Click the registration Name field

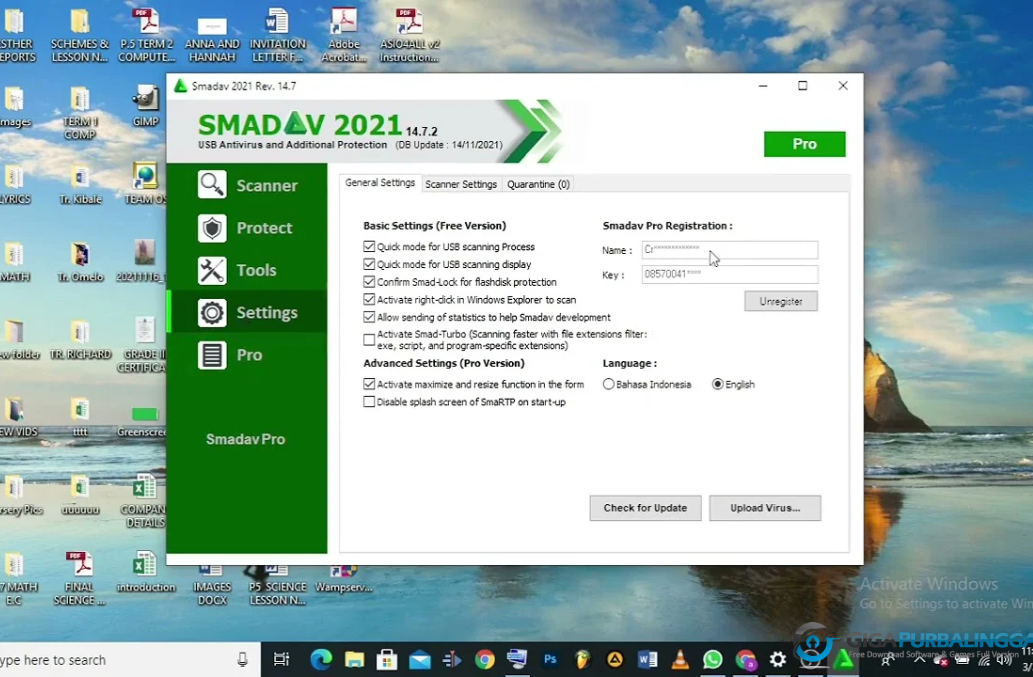(730, 250)
